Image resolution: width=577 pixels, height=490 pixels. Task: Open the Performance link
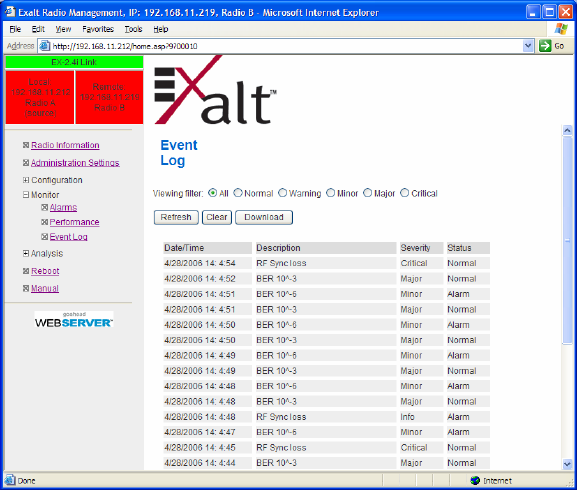pyautogui.click(x=74, y=222)
